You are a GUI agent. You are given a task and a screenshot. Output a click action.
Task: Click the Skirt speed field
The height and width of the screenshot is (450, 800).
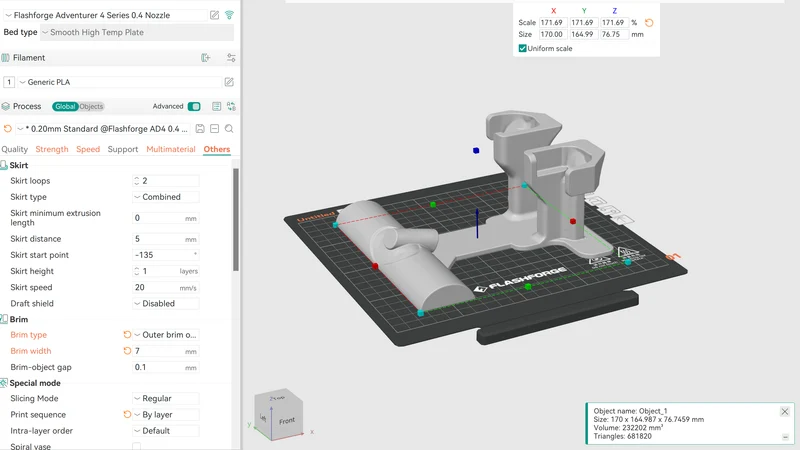coord(165,288)
